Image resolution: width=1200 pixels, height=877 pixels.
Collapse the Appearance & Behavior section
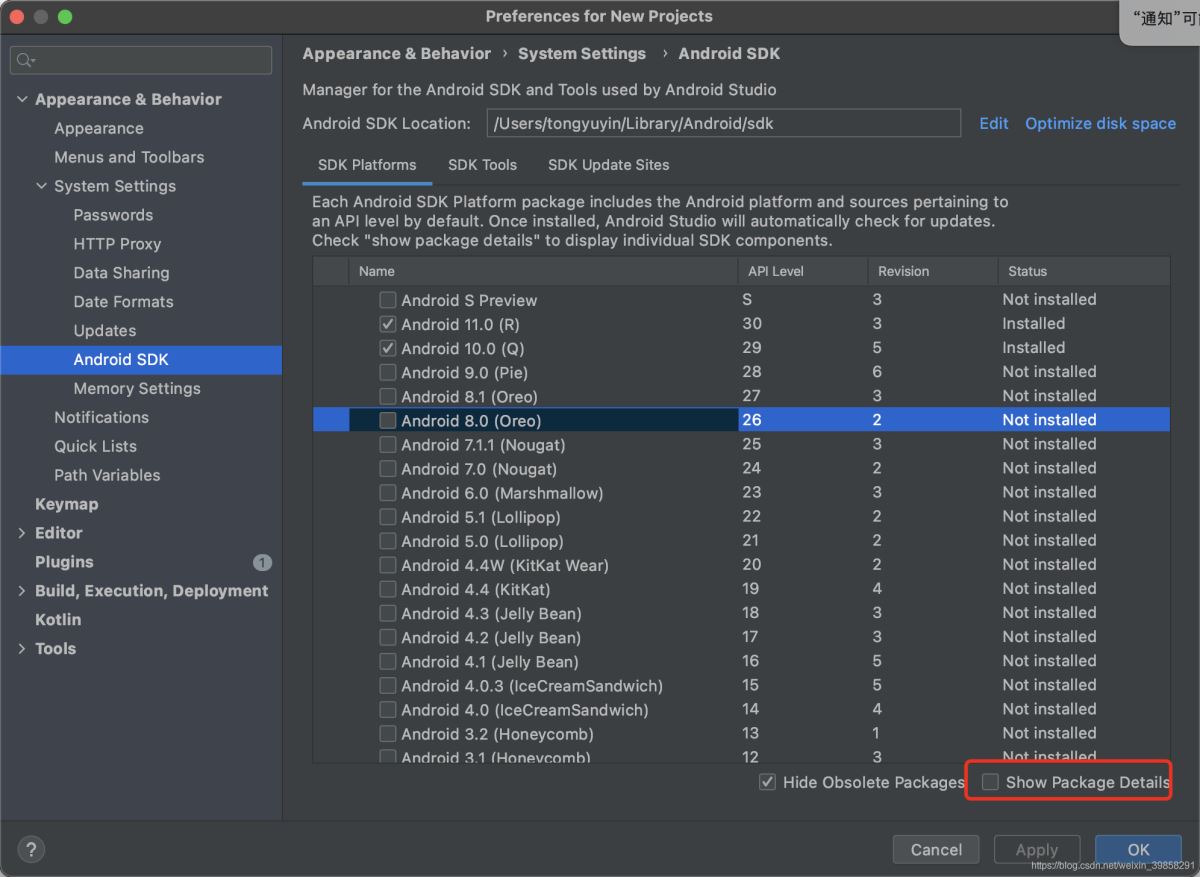[22, 99]
